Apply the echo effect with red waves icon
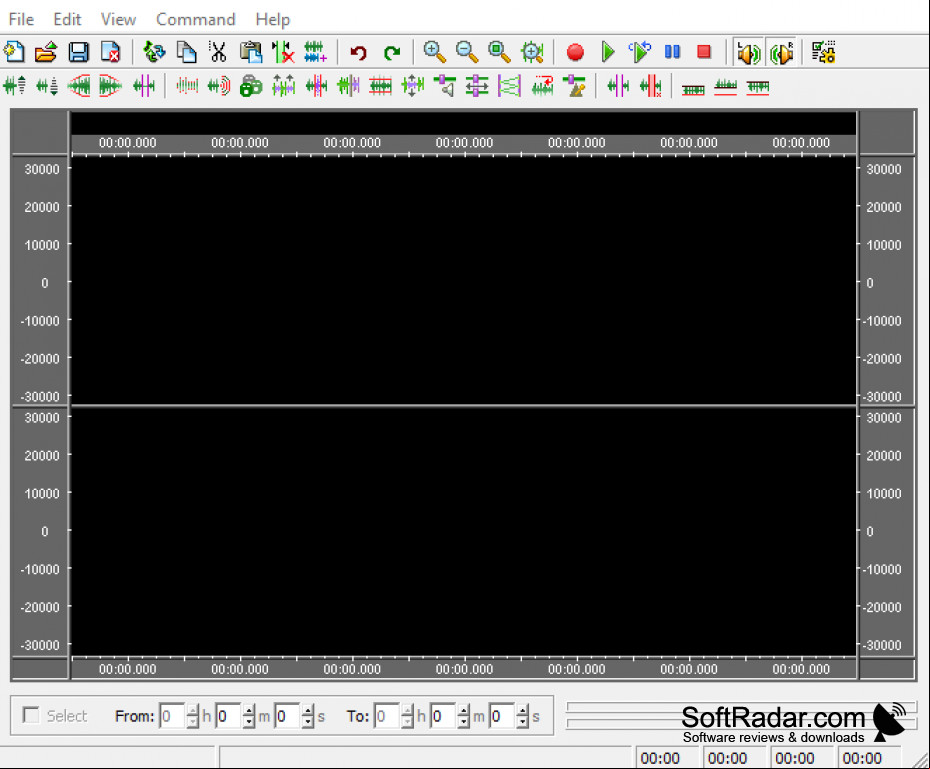This screenshot has height=769, width=930. [x=219, y=86]
